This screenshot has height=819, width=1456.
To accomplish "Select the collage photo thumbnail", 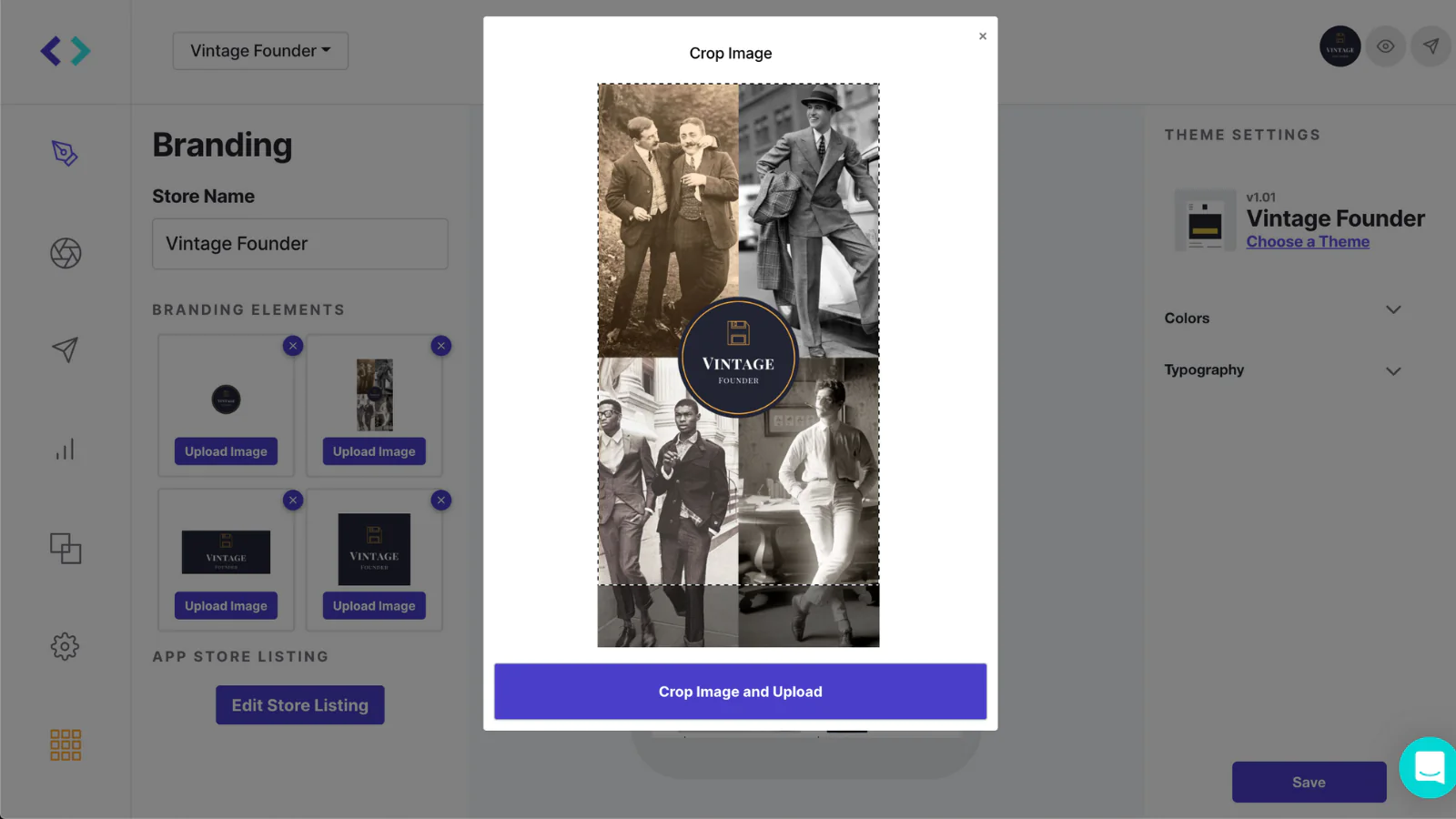I will tap(375, 395).
